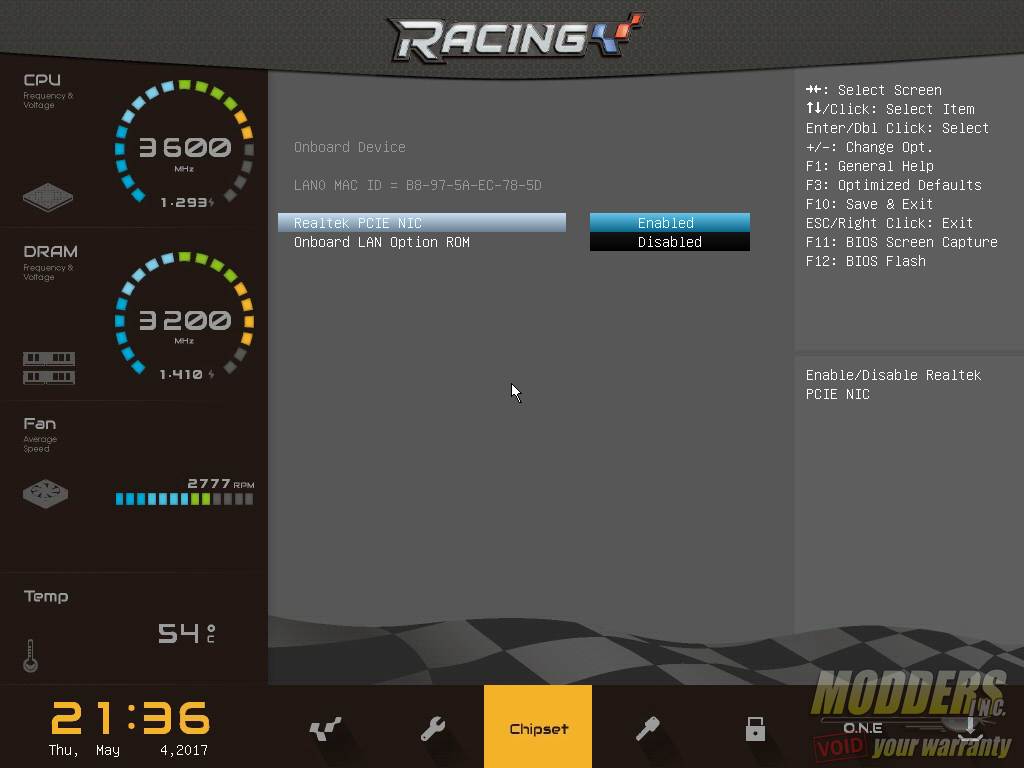Image resolution: width=1024 pixels, height=768 pixels.
Task: Select the active Chipset tab
Action: [538, 728]
